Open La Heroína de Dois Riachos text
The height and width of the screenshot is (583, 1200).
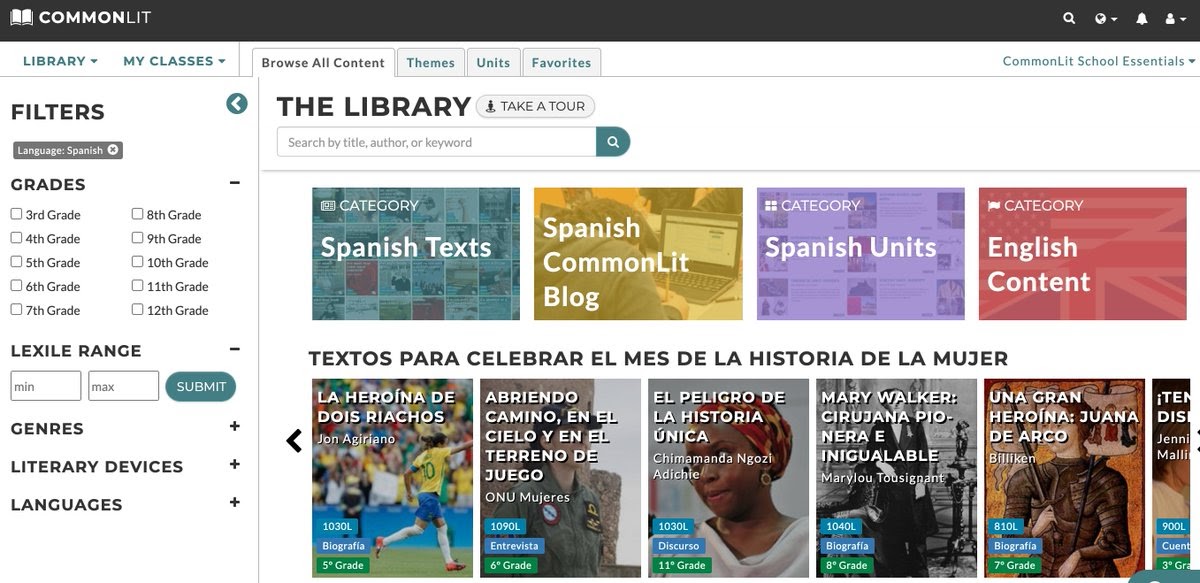(392, 477)
